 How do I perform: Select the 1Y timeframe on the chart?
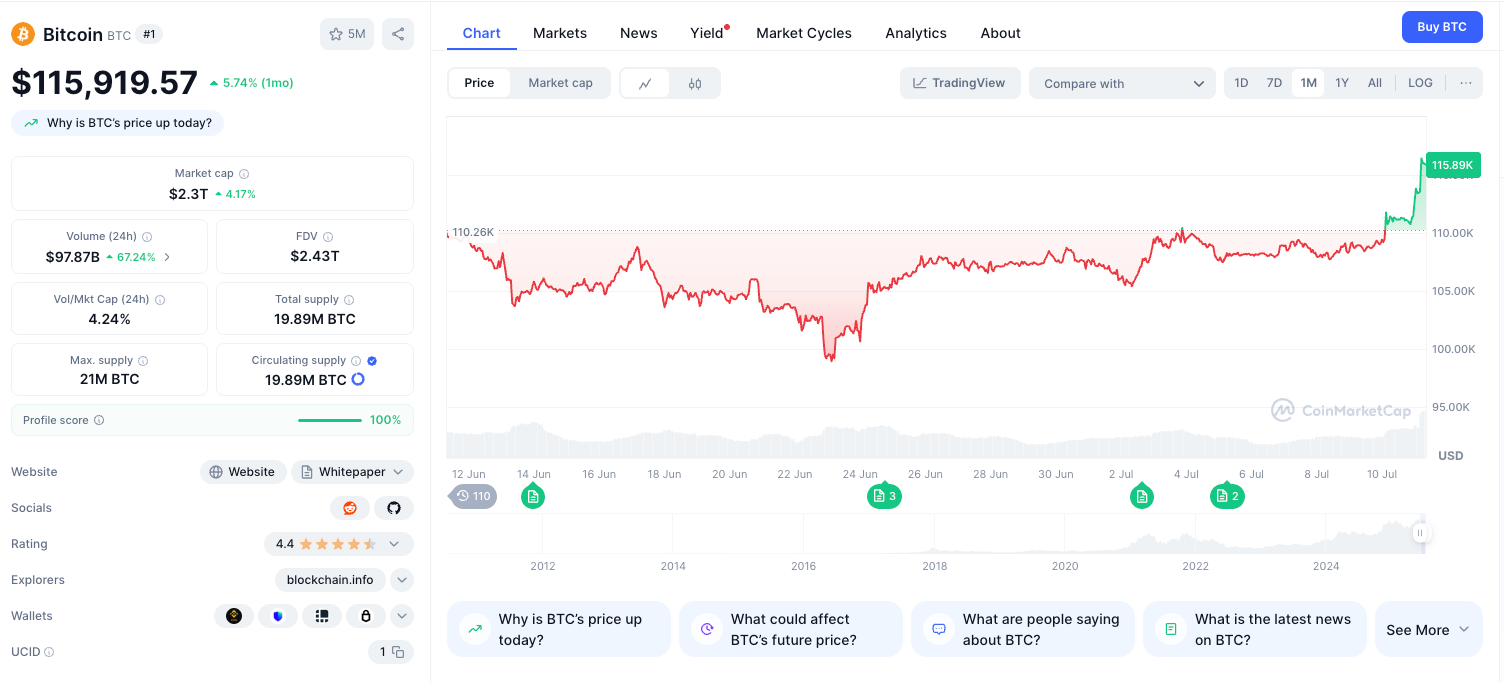1341,83
